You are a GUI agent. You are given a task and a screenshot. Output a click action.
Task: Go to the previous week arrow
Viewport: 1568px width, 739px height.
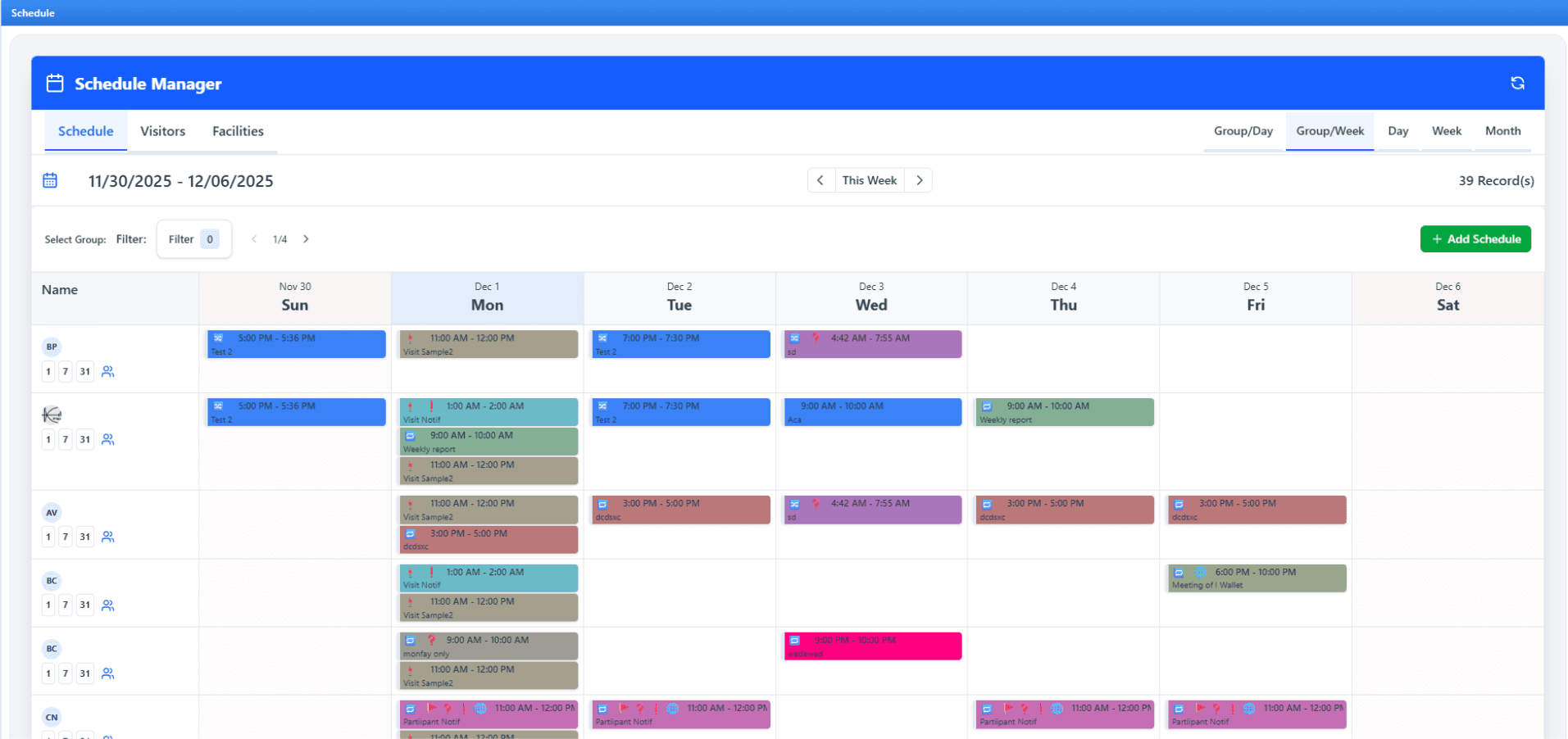[x=820, y=180]
